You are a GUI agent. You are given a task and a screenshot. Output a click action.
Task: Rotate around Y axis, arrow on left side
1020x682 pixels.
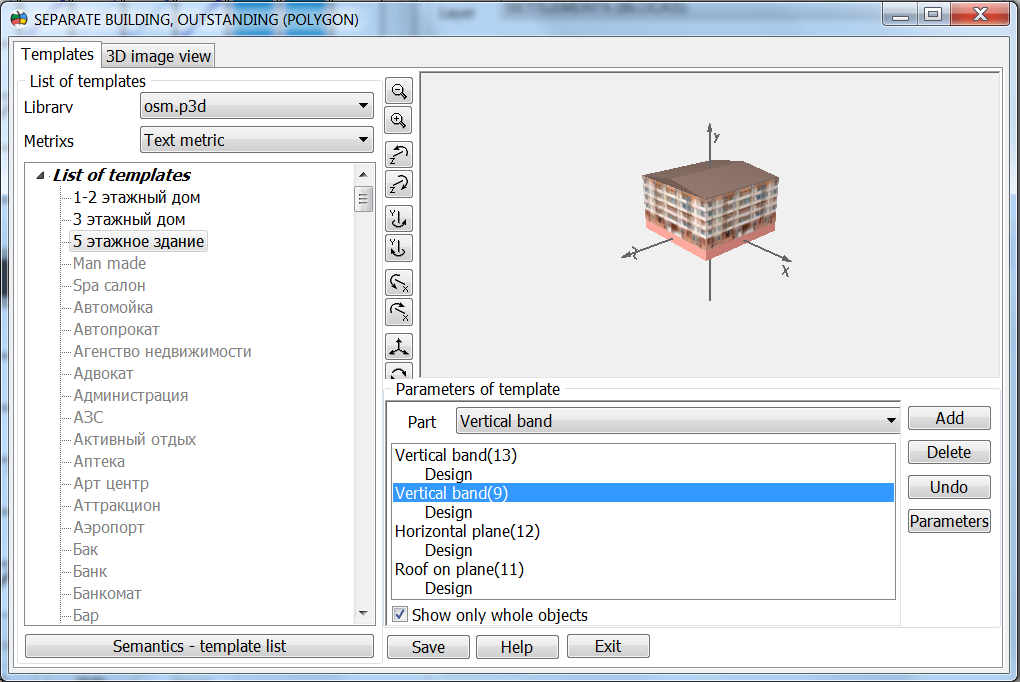coord(399,248)
